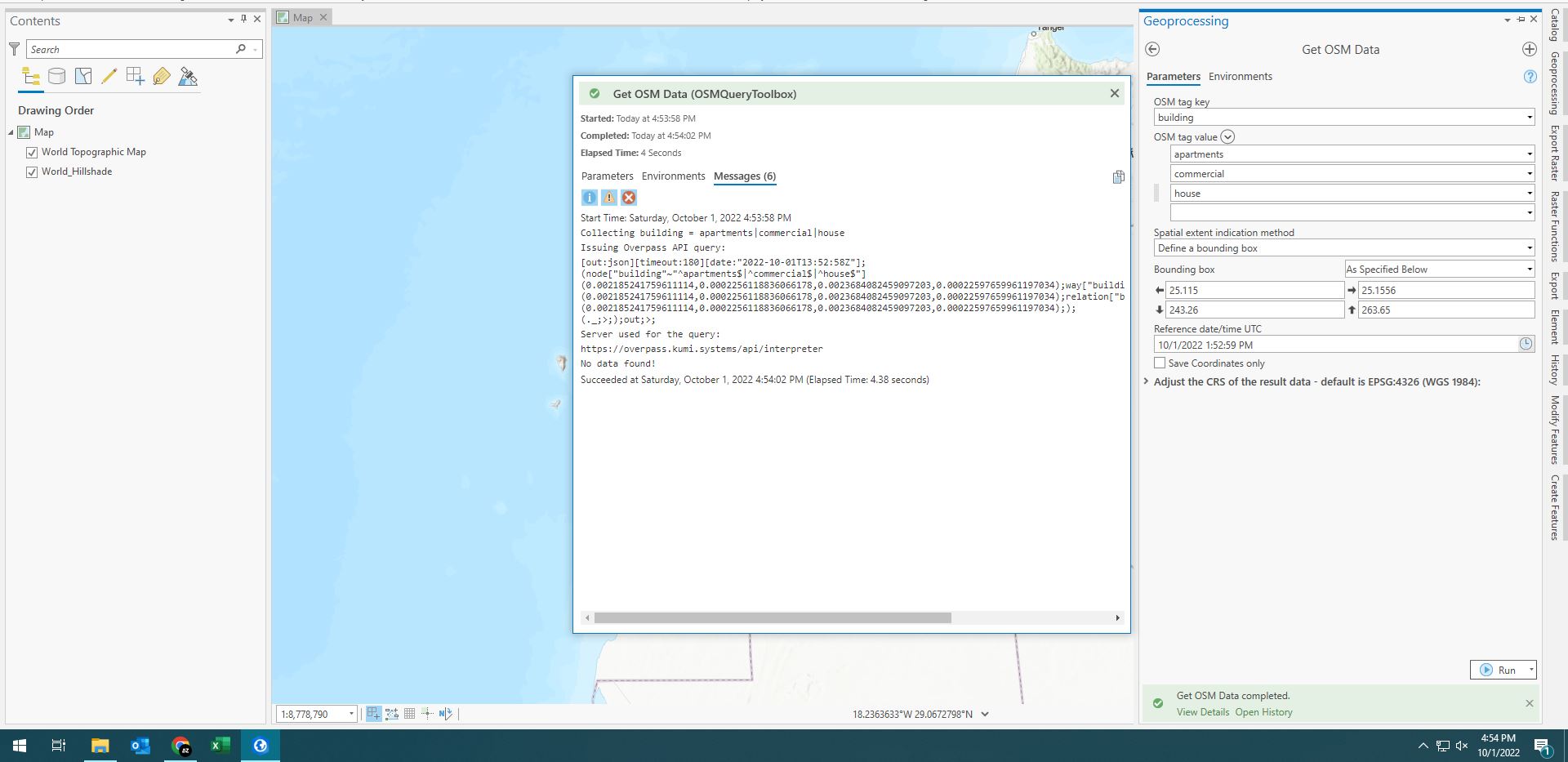The height and width of the screenshot is (762, 1568).
Task: Select List By Labeling tag icon
Action: [162, 76]
